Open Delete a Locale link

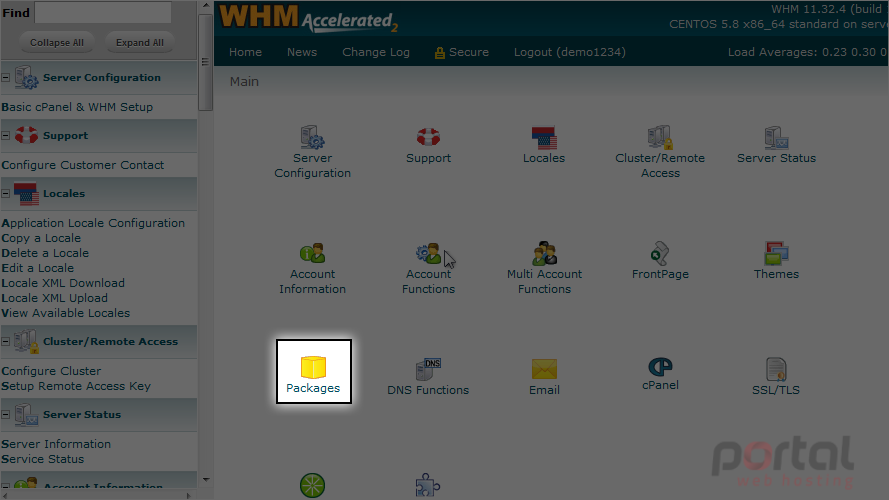45,253
